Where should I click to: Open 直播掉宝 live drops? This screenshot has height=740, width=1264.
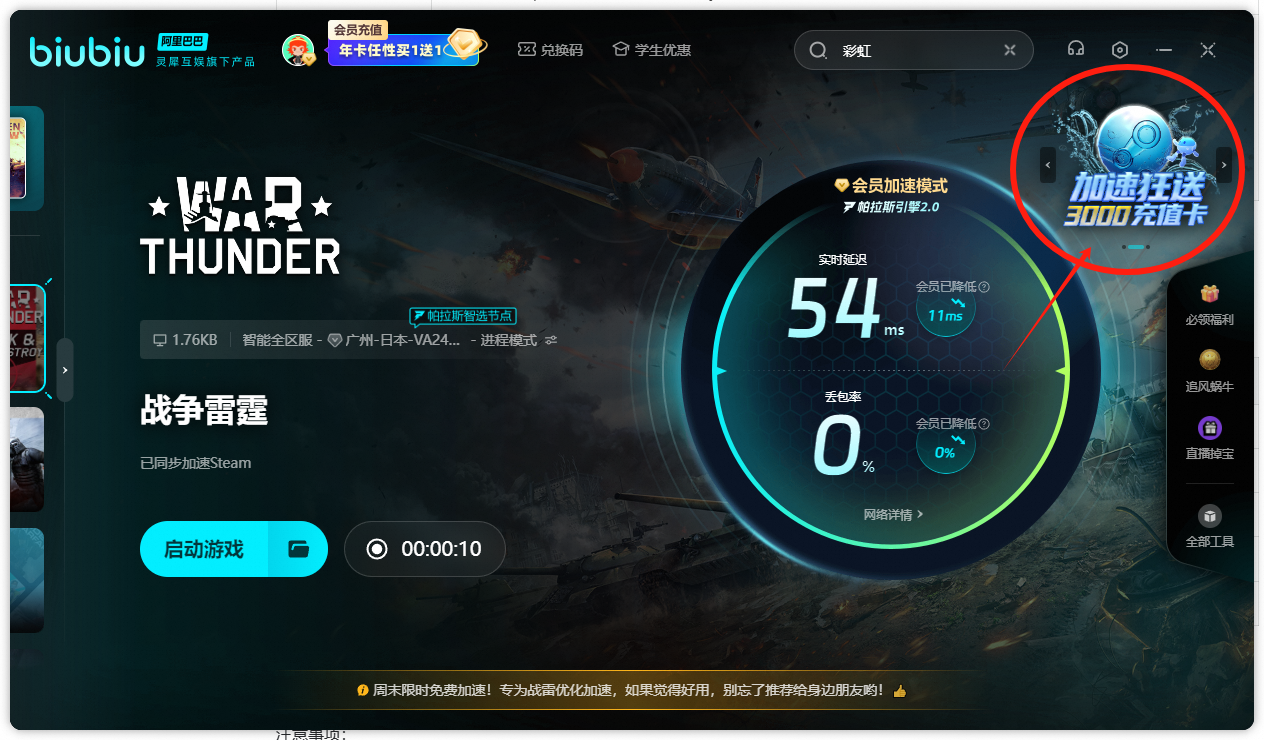coord(1210,440)
